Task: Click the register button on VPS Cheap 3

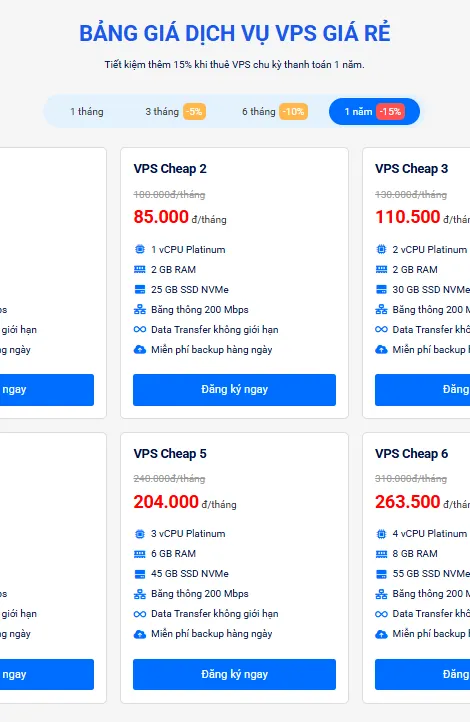Action: 422,390
